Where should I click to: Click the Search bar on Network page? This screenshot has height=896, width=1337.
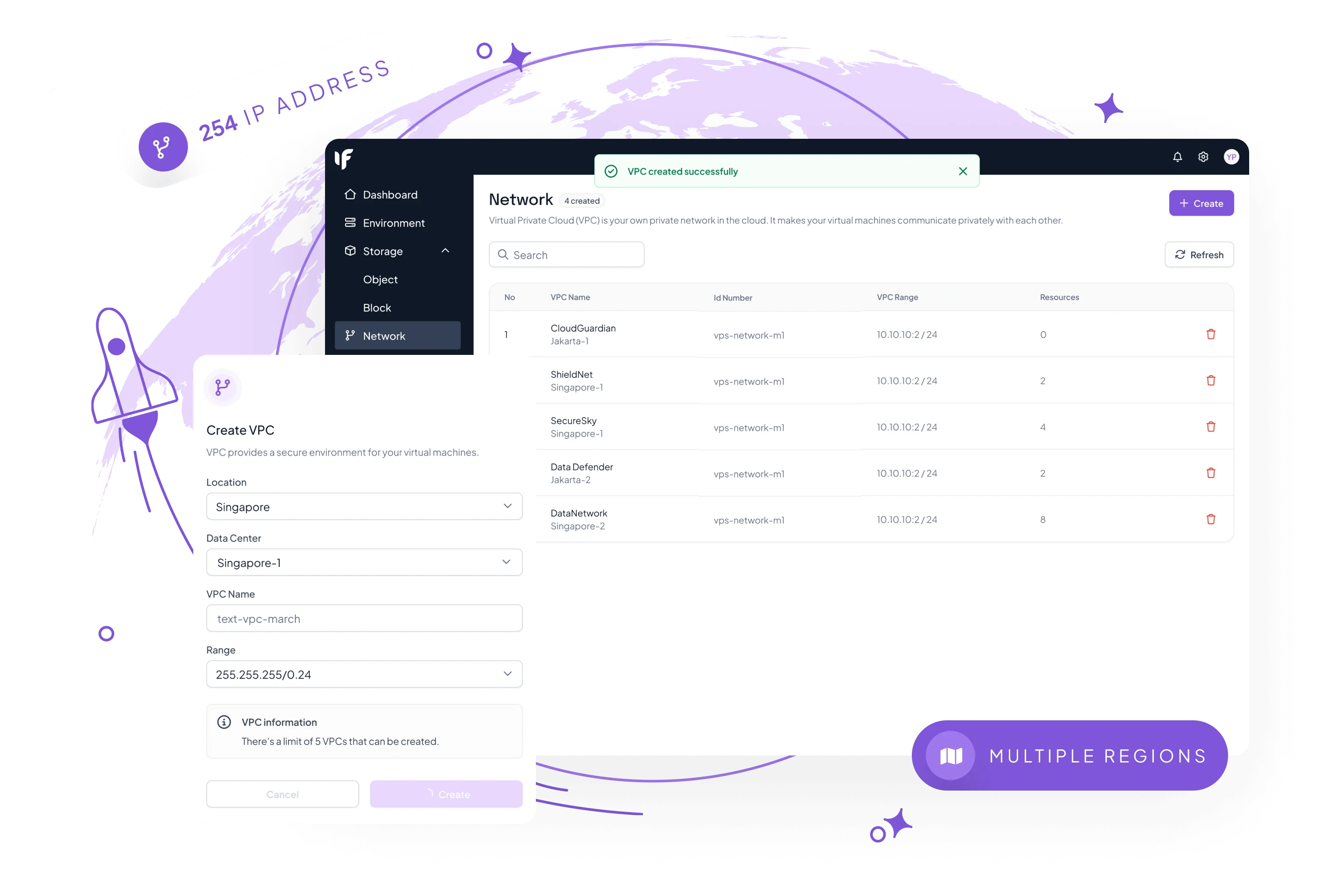click(566, 254)
